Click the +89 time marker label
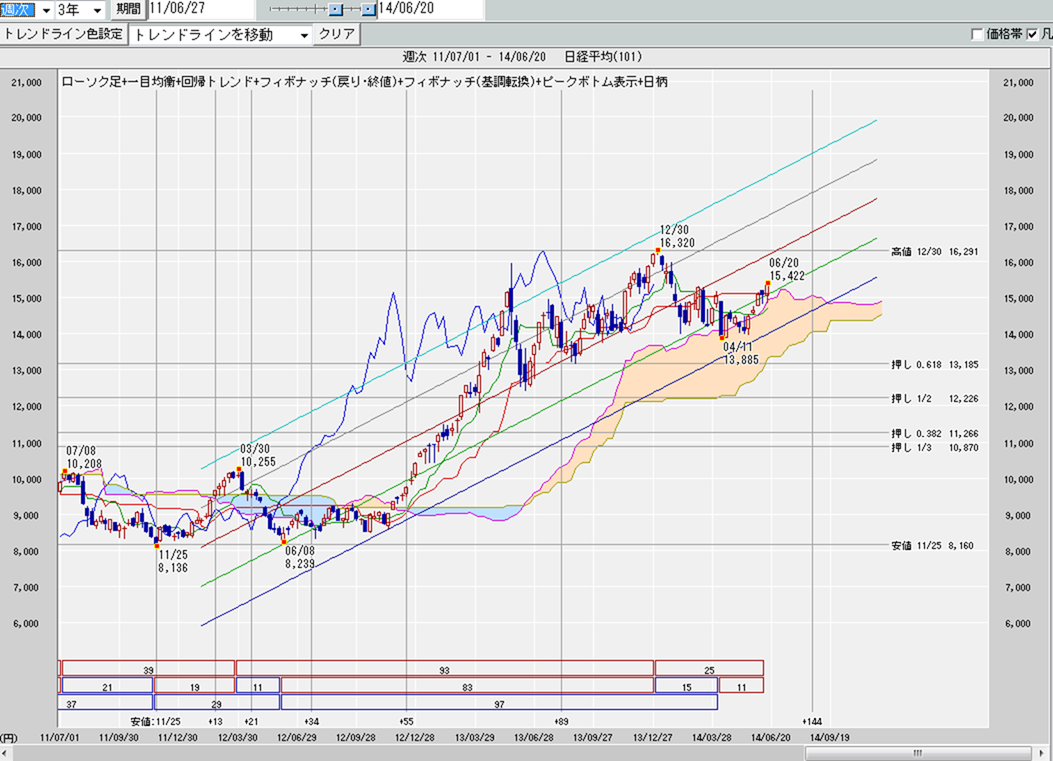 point(561,722)
